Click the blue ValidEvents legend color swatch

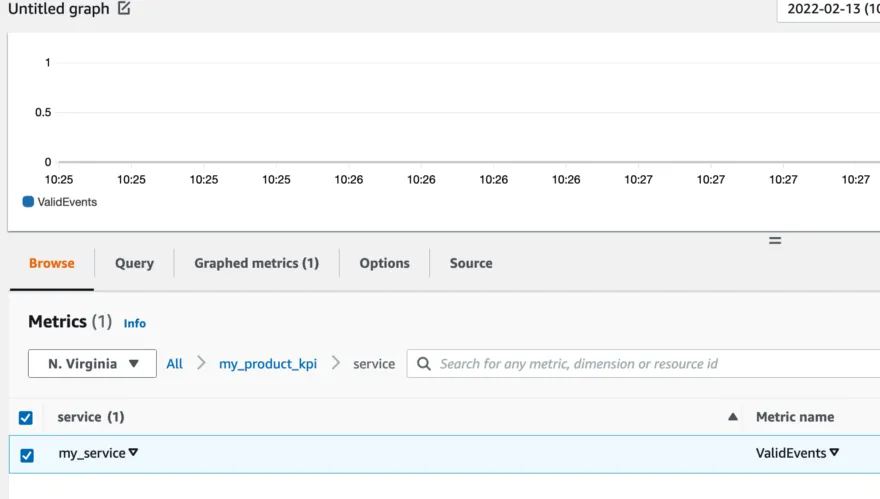tap(28, 201)
